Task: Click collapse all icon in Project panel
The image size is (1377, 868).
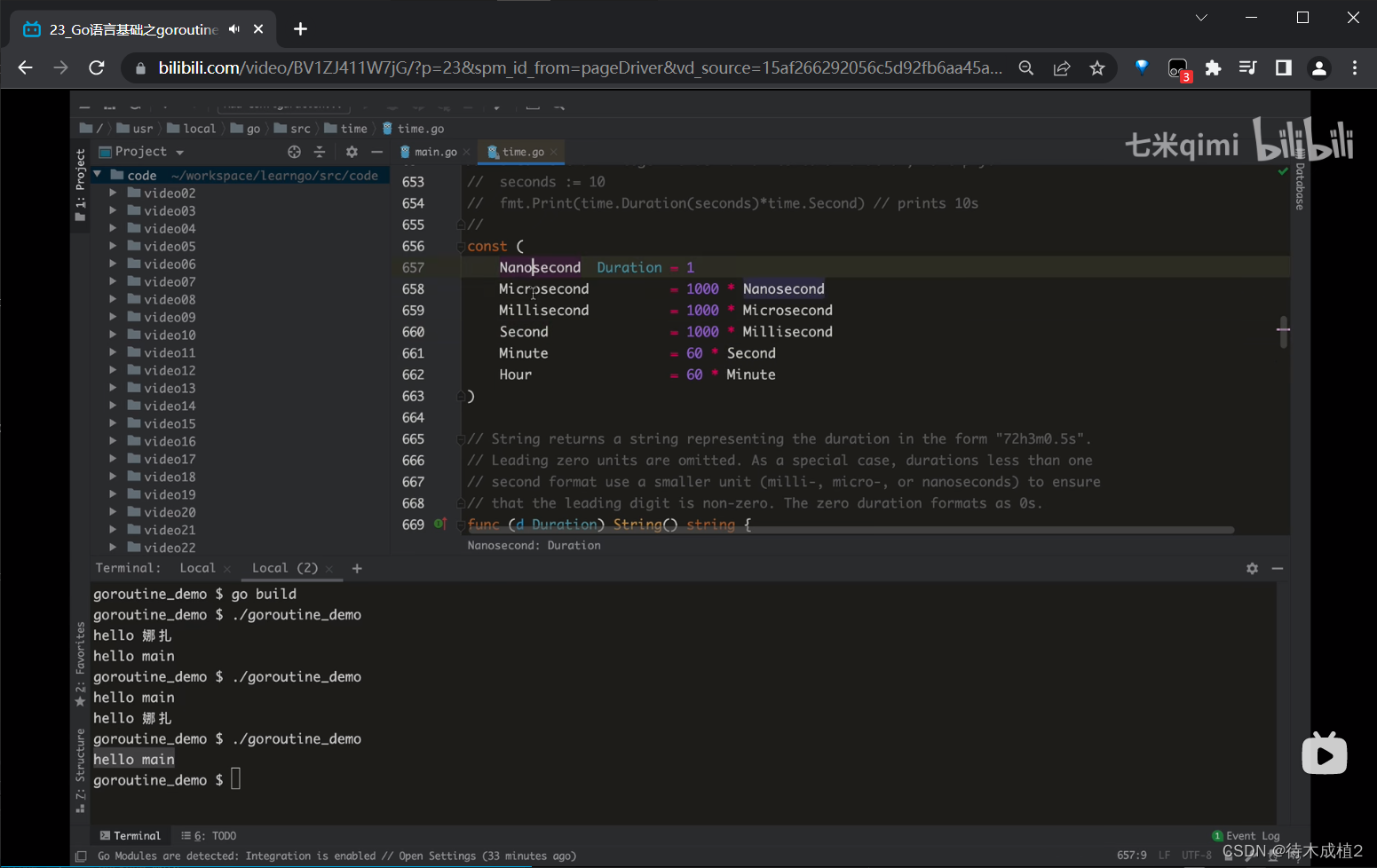Action: (x=320, y=152)
